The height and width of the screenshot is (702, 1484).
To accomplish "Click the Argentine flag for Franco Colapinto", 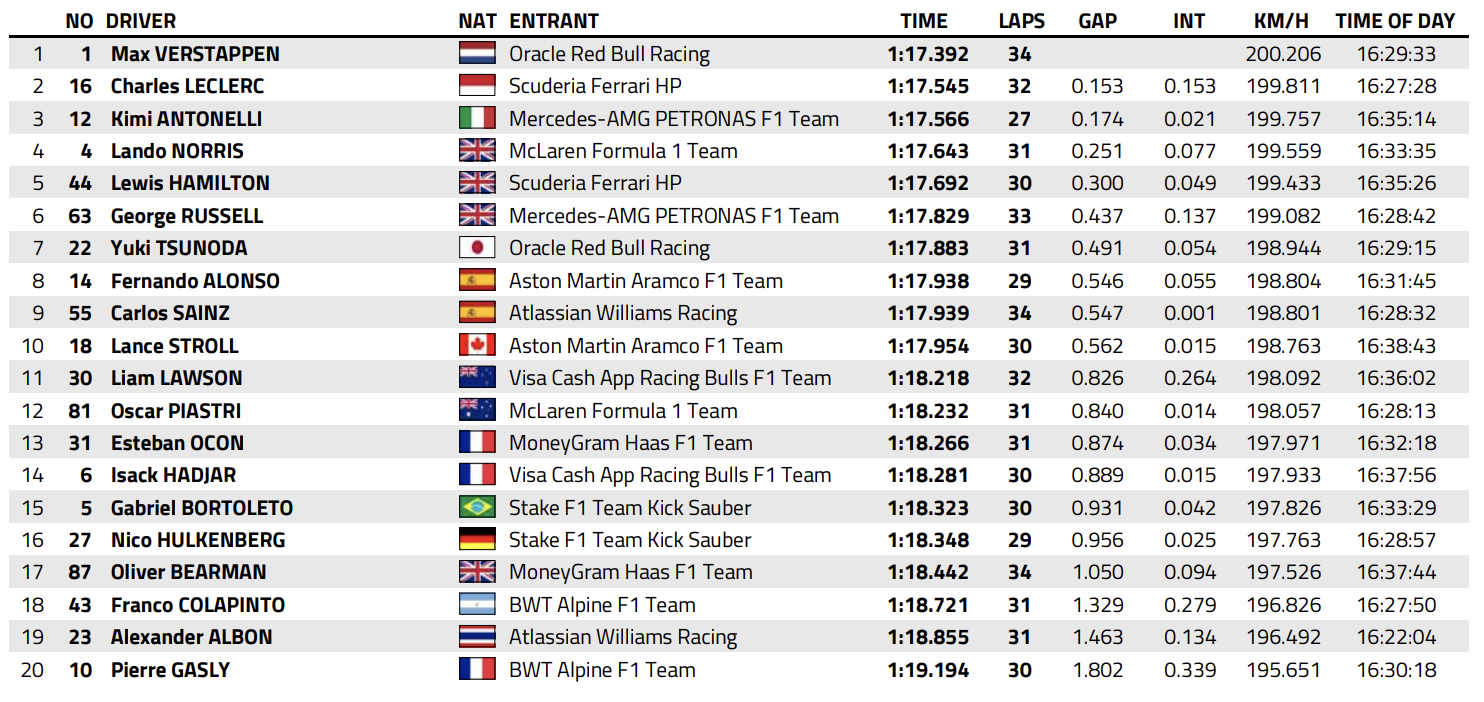I will pos(477,605).
